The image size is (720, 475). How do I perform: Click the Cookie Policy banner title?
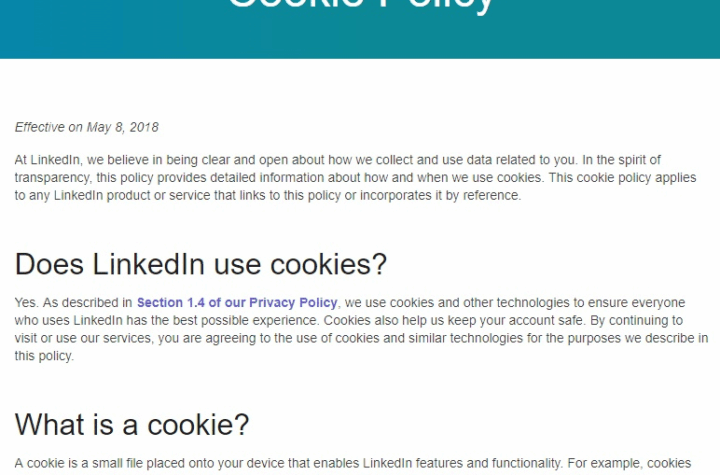click(x=360, y=6)
